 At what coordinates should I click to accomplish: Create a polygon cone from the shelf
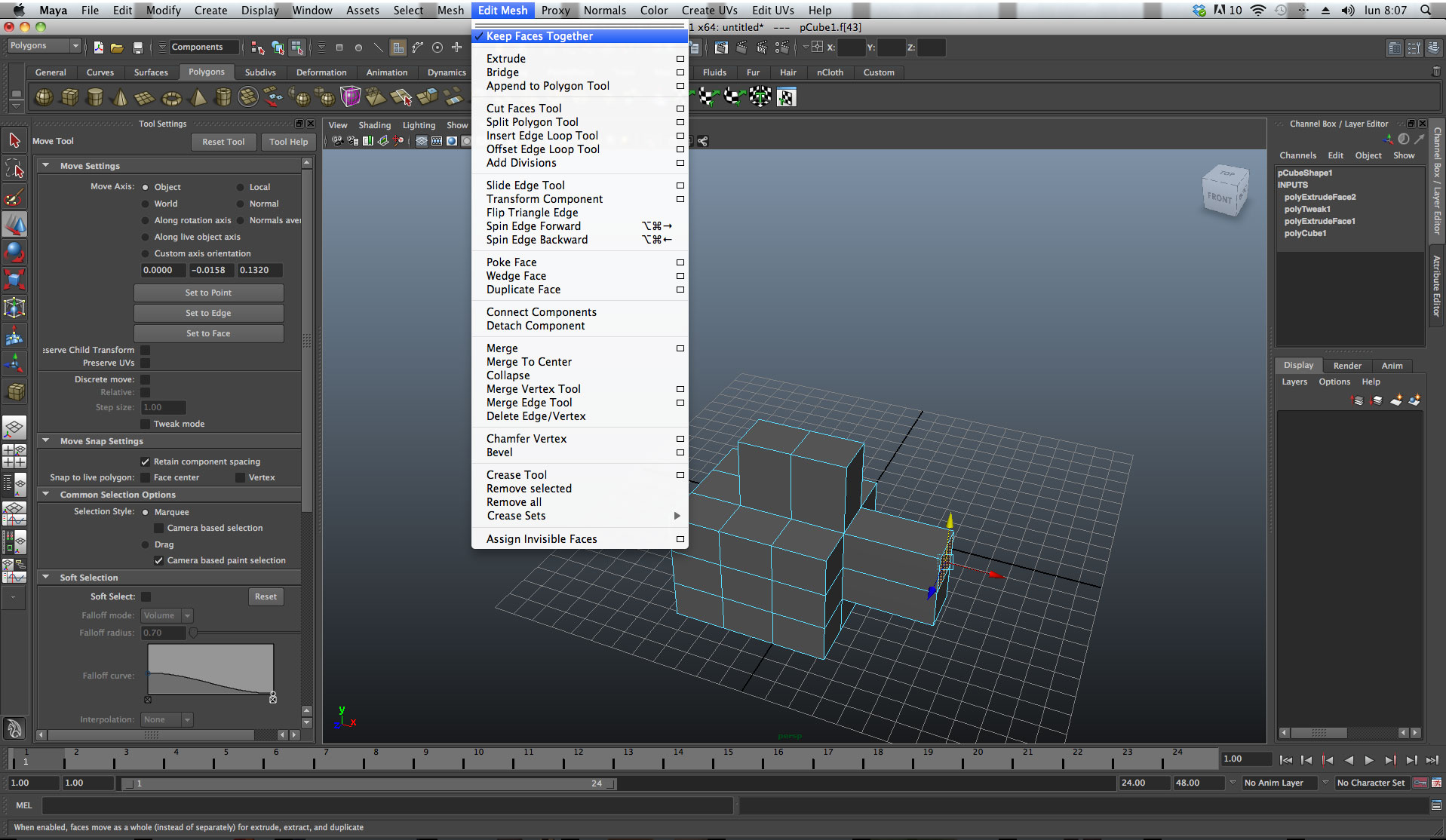click(120, 97)
